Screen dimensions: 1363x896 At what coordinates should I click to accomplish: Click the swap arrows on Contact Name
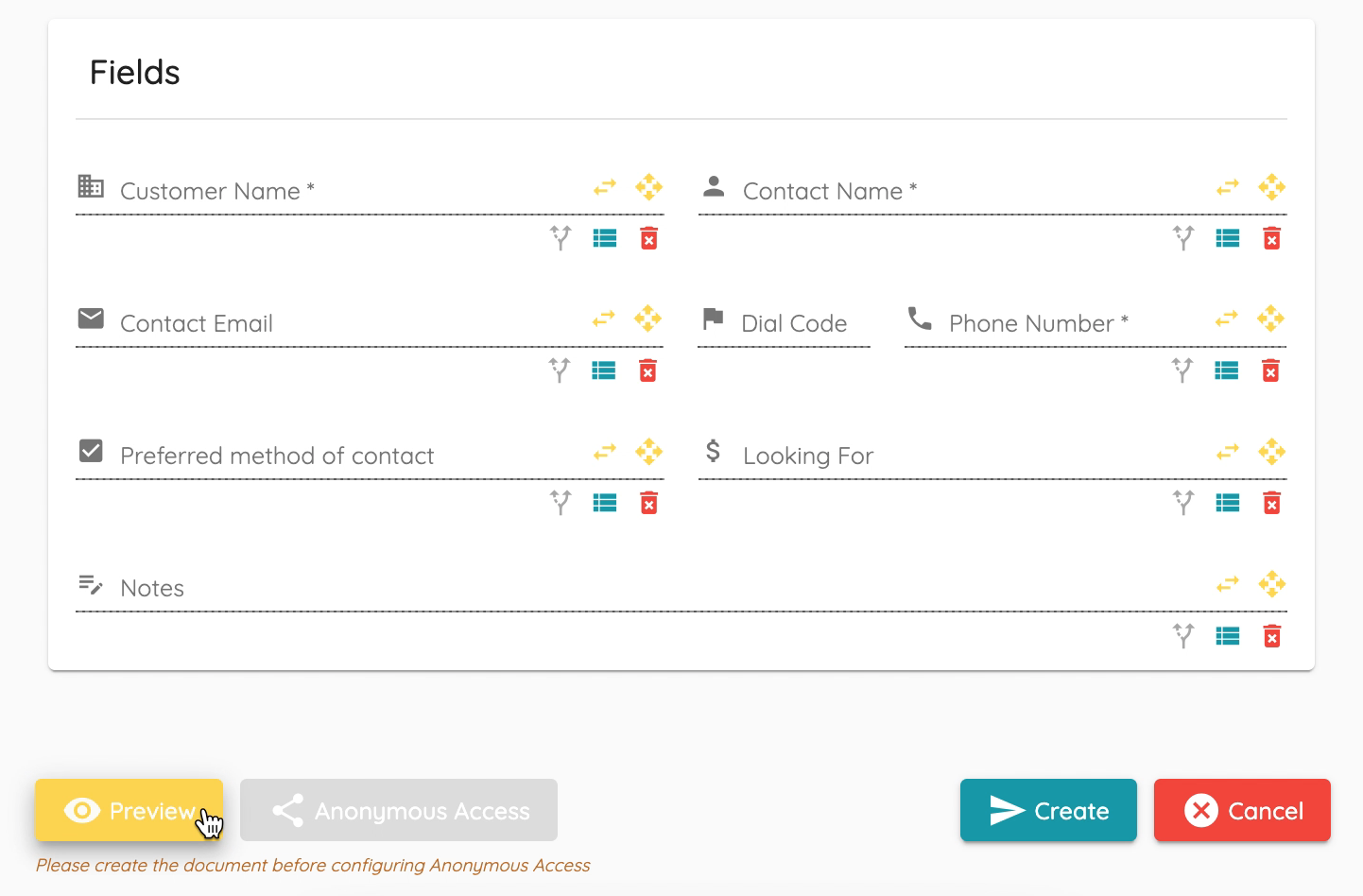click(1228, 188)
